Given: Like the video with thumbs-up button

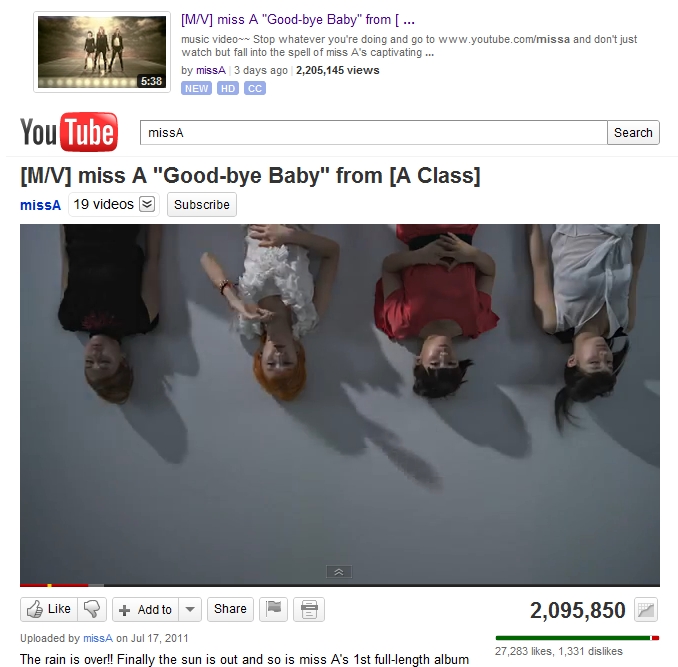Looking at the screenshot, I should 49,610.
